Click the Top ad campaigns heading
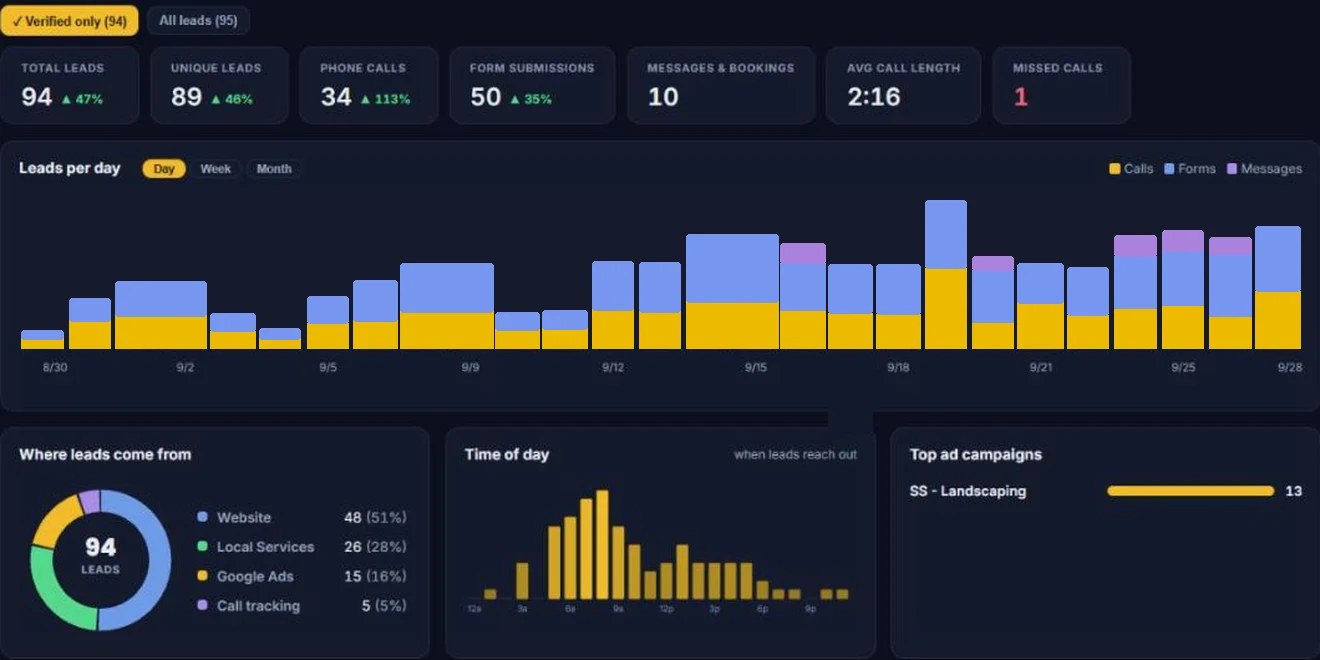Viewport: 1320px width, 660px height. [976, 454]
